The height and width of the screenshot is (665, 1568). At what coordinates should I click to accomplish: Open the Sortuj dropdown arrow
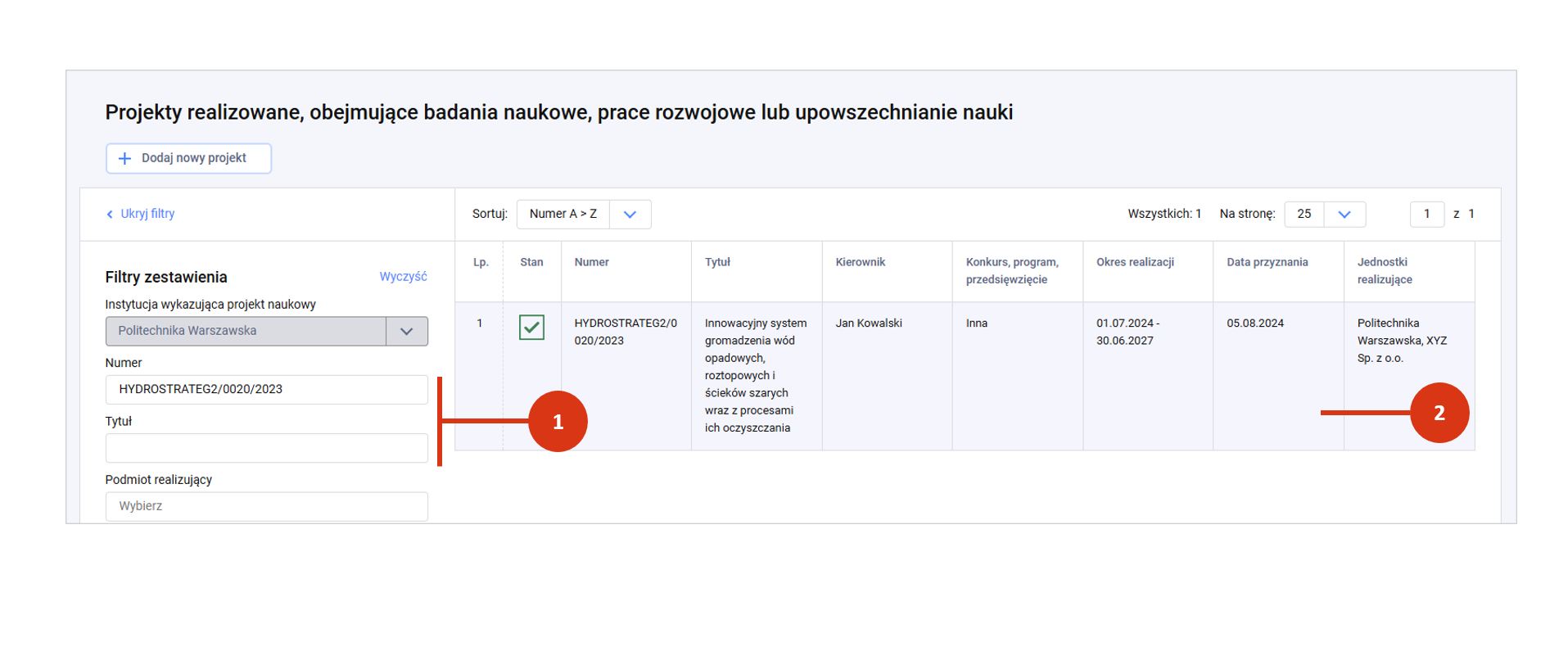coord(630,215)
